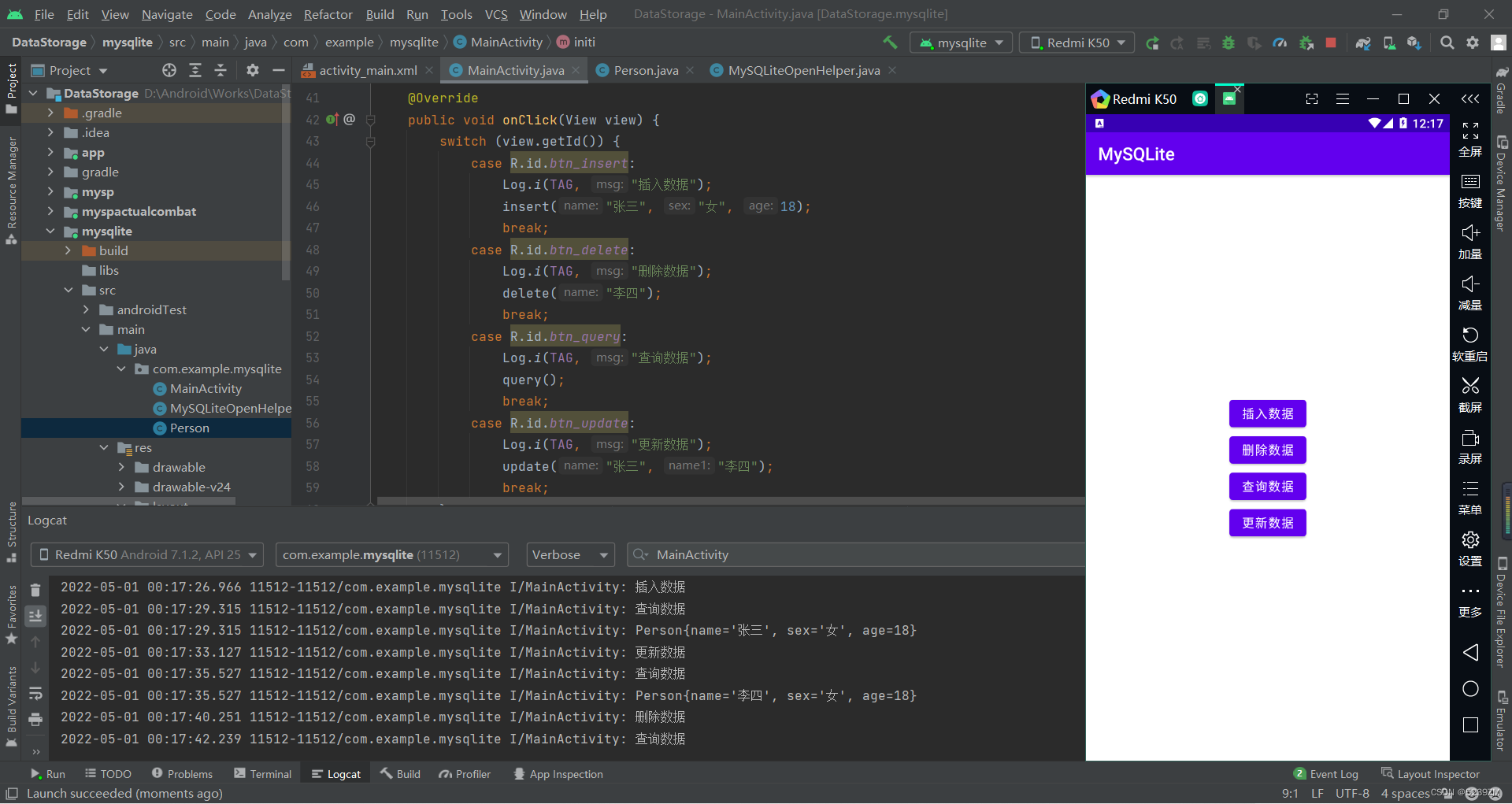Viewport: 1512px width, 804px height.
Task: Tap the 查询数据 button in emulator
Action: (1268, 487)
